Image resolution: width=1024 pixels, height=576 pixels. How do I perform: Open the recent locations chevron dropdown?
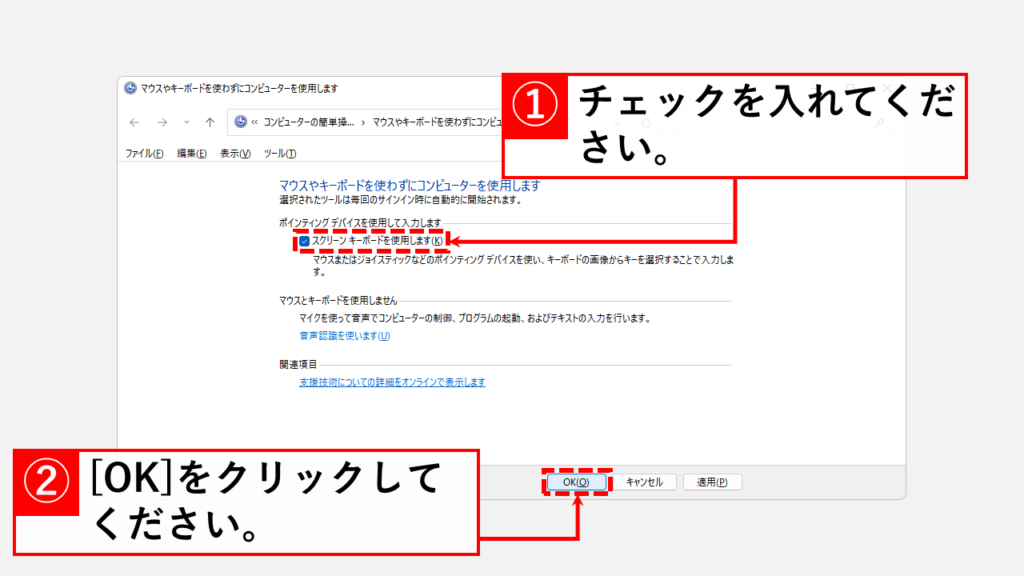coord(186,122)
